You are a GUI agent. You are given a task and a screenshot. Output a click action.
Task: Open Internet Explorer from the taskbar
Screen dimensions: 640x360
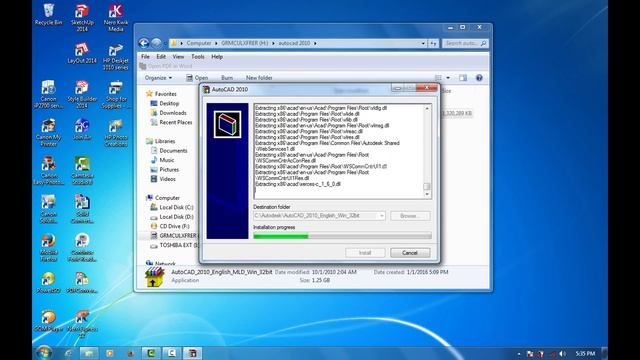click(x=69, y=353)
